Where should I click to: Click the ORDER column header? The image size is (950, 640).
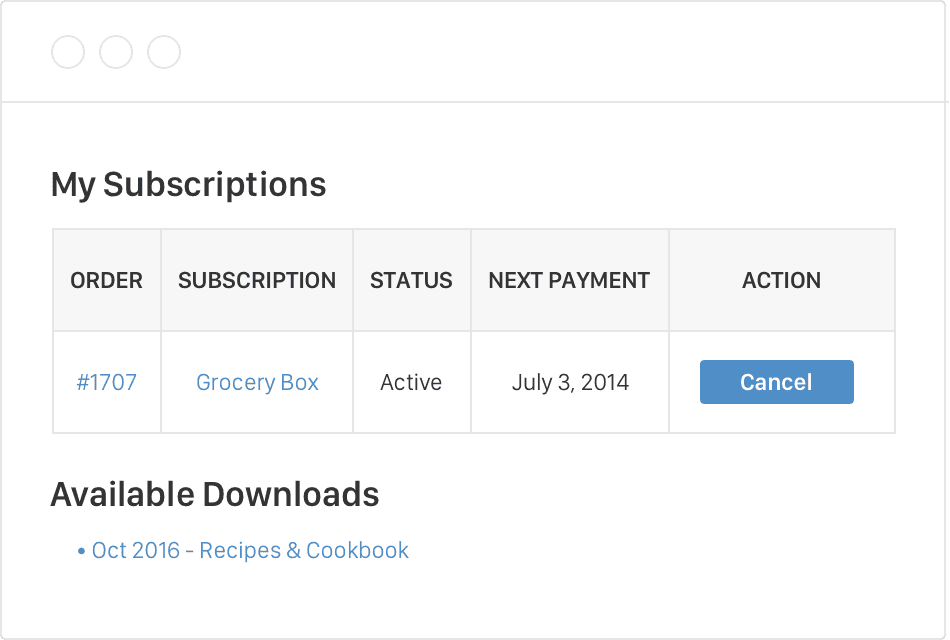(x=106, y=281)
